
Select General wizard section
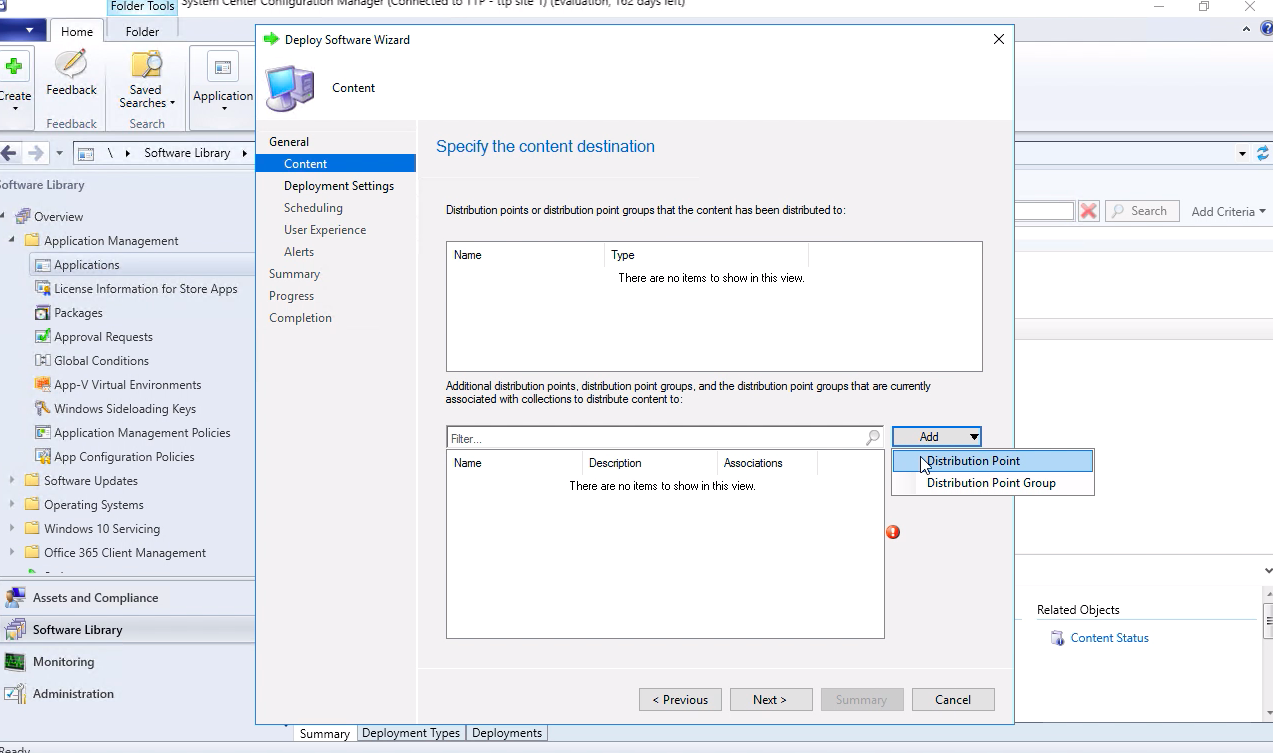(x=289, y=142)
